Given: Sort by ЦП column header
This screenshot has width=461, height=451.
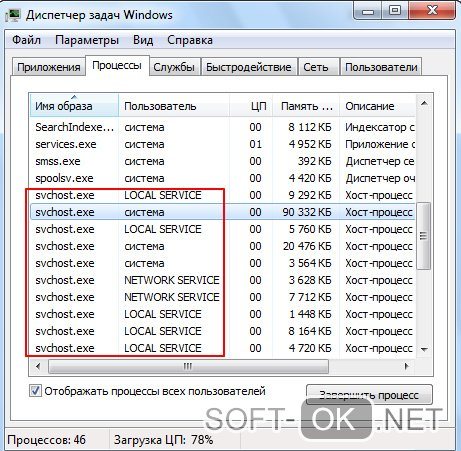Looking at the screenshot, I should 251,106.
